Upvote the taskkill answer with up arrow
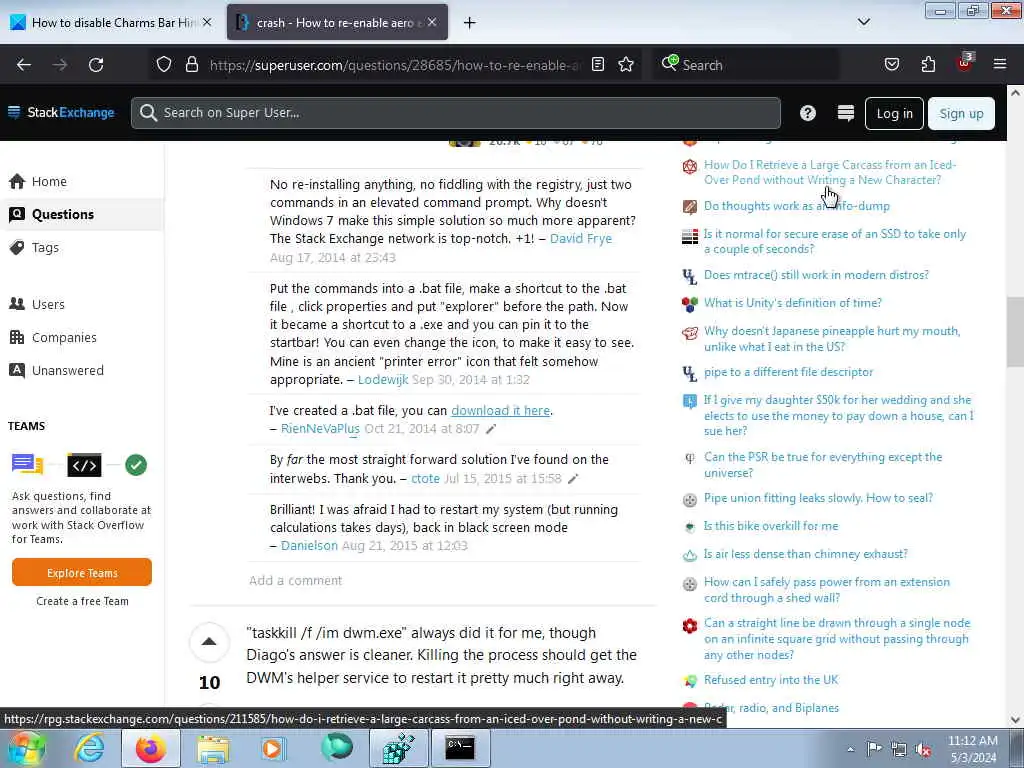Image resolution: width=1024 pixels, height=768 pixels. (209, 641)
